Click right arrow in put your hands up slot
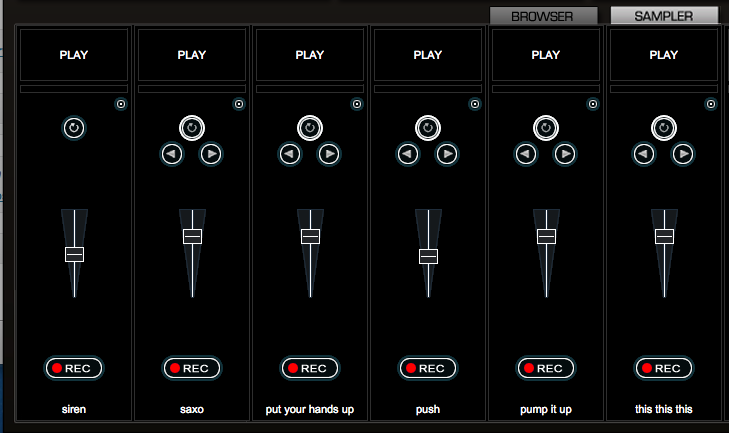This screenshot has width=729, height=433. pyautogui.click(x=329, y=154)
